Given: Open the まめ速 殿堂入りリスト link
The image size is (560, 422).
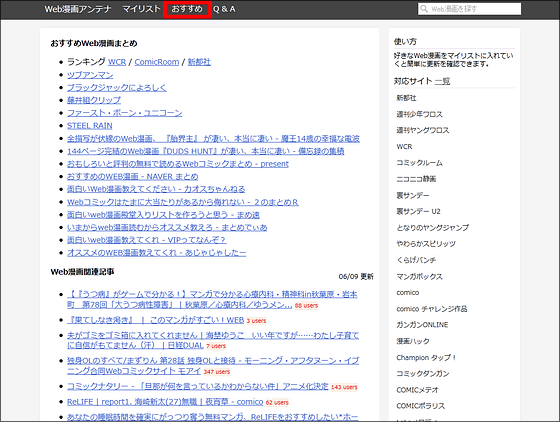Looking at the screenshot, I should [163, 215].
